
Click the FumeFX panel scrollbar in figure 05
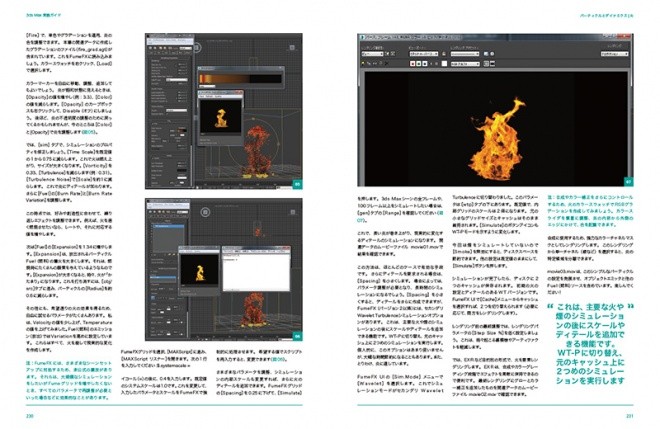point(191,166)
